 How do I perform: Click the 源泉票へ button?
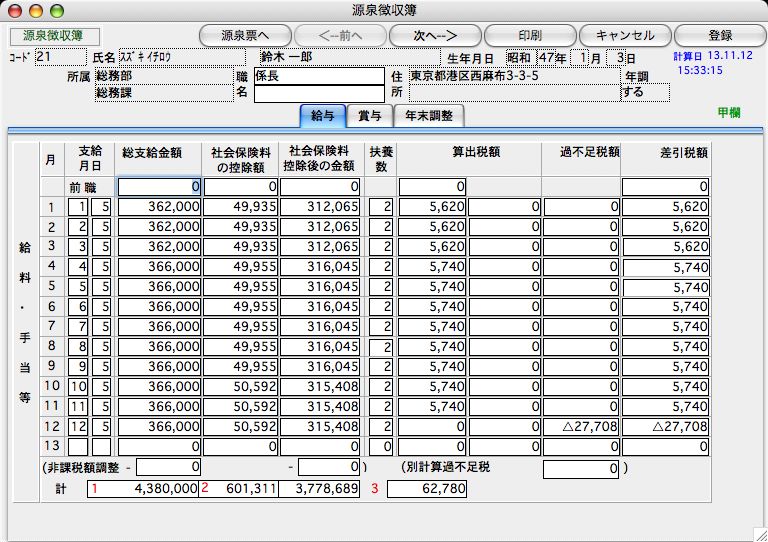(245, 35)
